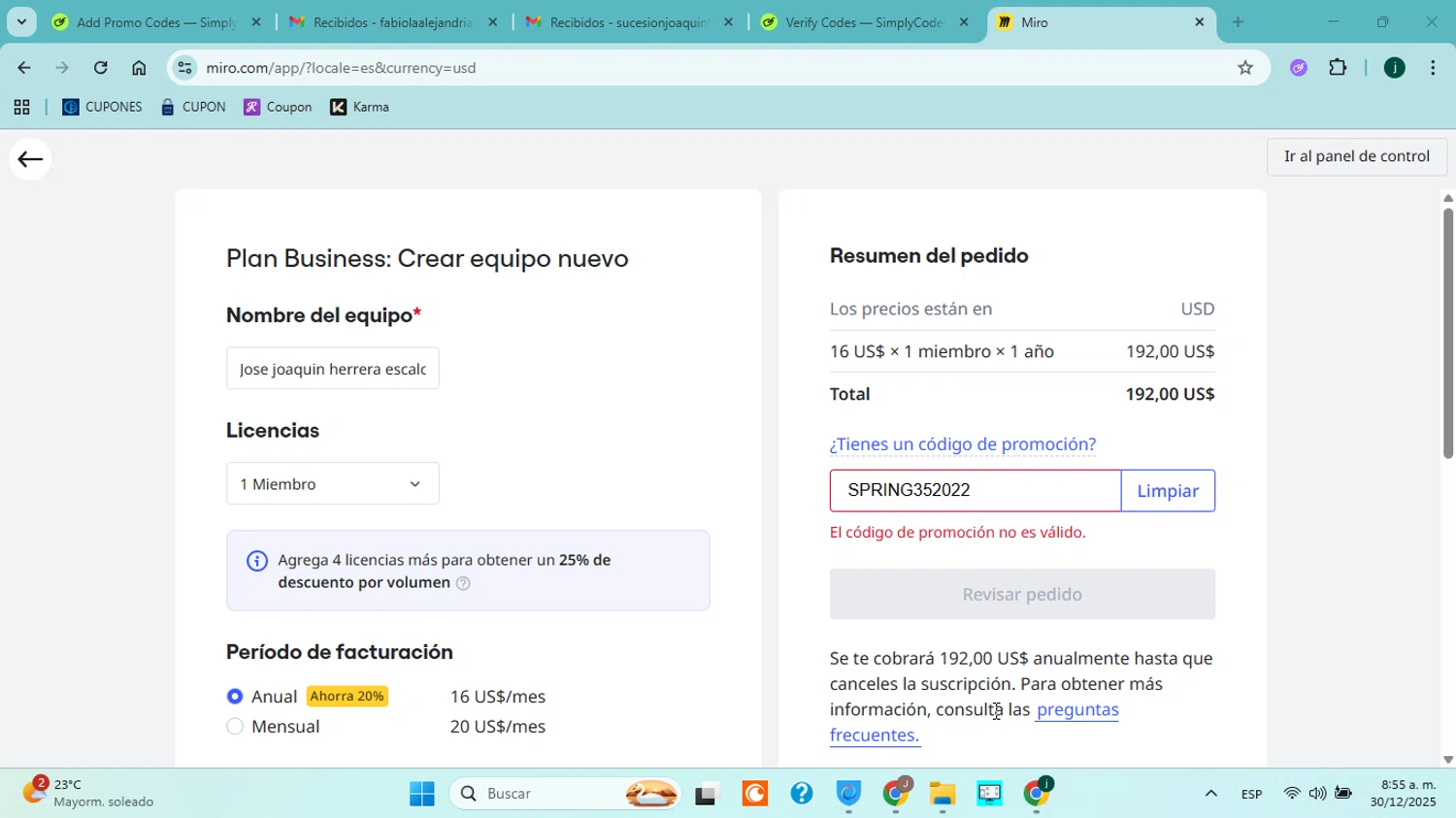Click Revisar pedido button

[1022, 595]
